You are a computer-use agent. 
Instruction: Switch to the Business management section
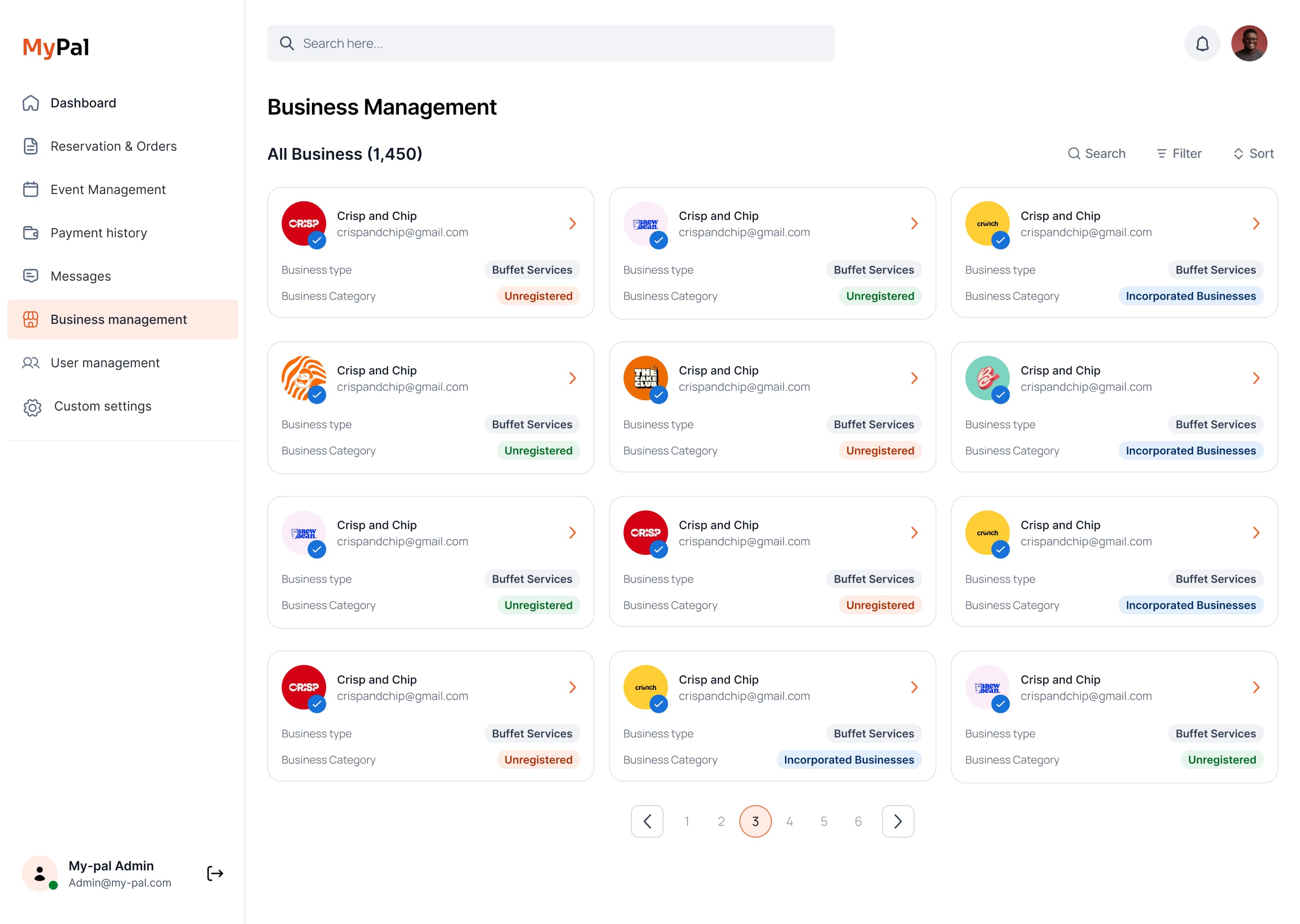(118, 319)
